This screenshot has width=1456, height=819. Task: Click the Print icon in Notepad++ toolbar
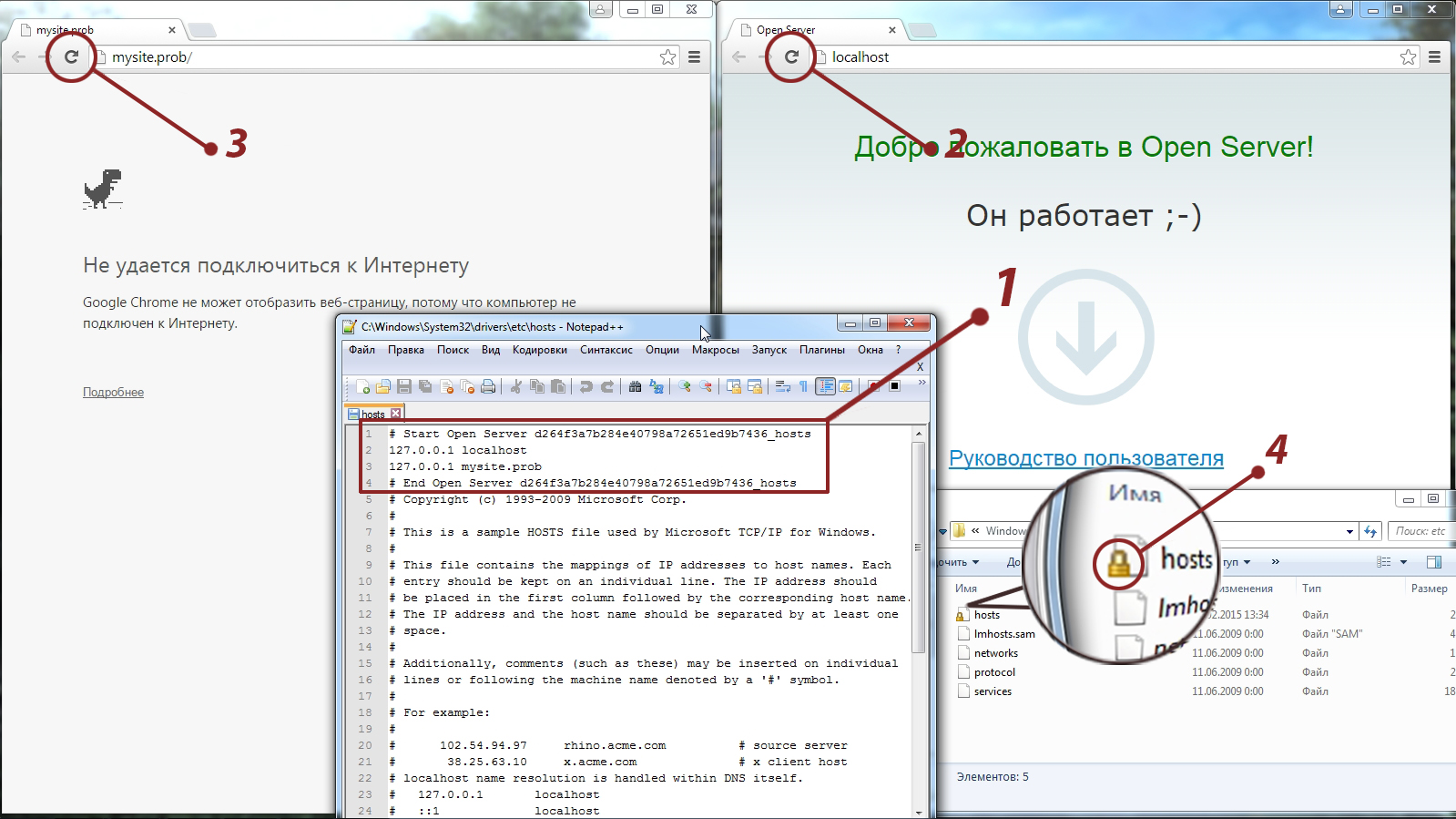(x=488, y=387)
